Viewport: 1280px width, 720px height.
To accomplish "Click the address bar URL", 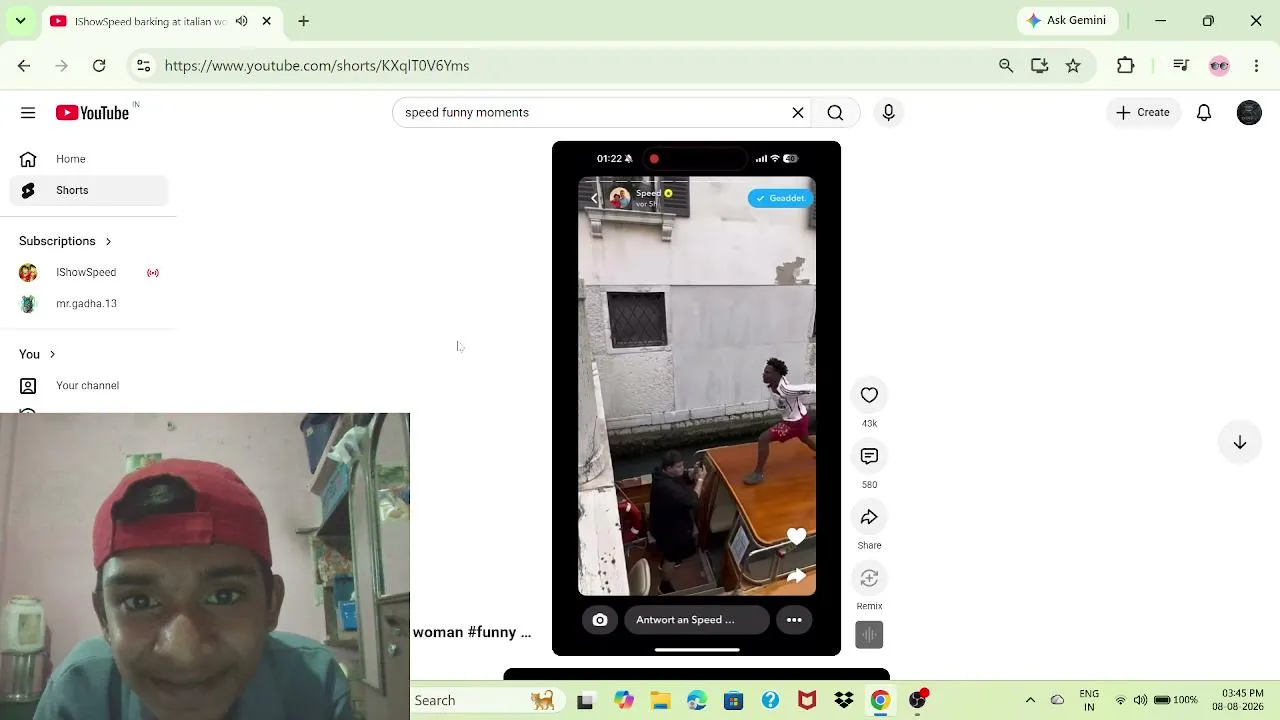I will (x=317, y=66).
